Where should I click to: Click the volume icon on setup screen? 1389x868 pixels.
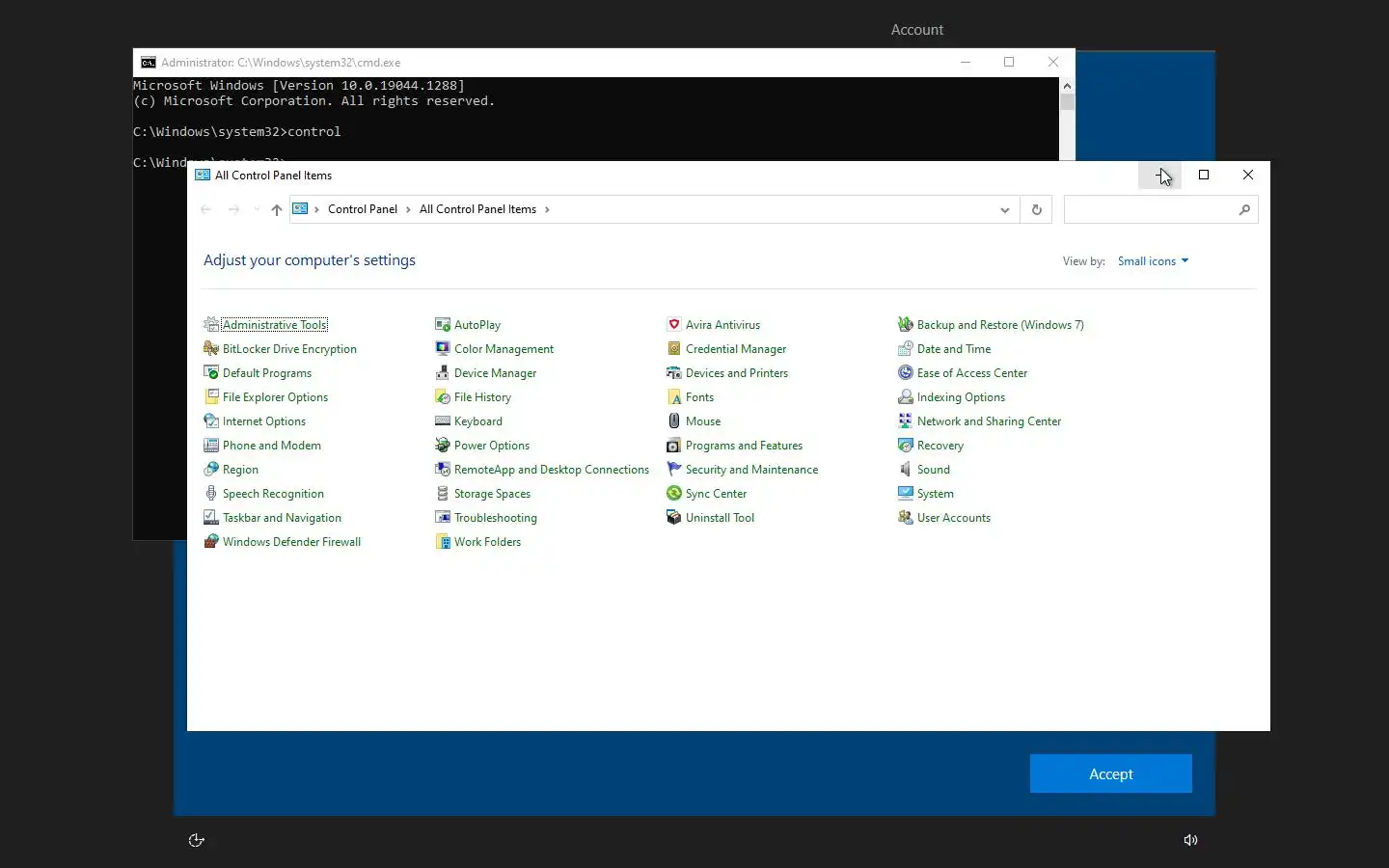point(1190,840)
